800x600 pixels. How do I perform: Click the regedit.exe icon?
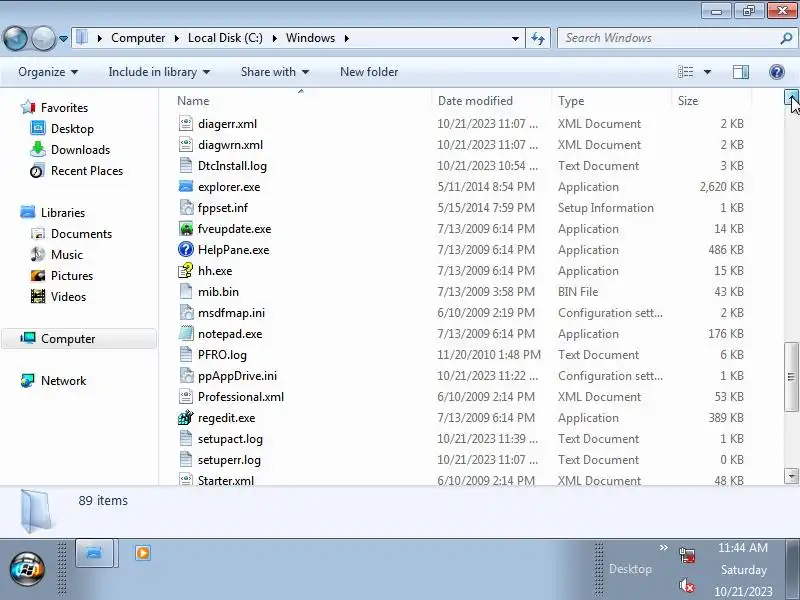[186, 417]
